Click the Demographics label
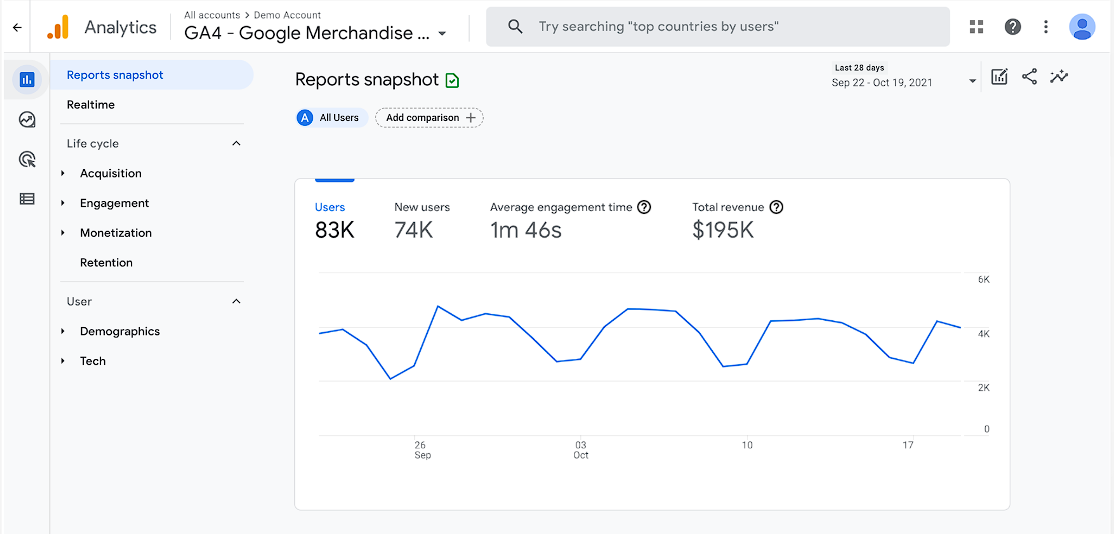Screen dimensions: 1114x534 pyautogui.click(x=120, y=331)
